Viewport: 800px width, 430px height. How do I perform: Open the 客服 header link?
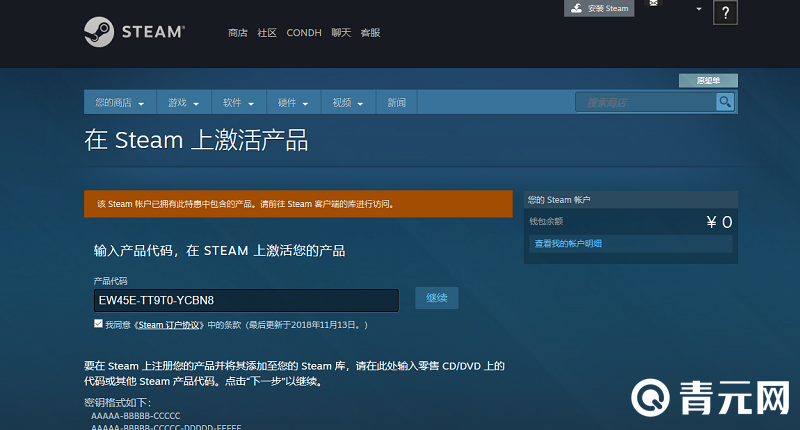(370, 33)
